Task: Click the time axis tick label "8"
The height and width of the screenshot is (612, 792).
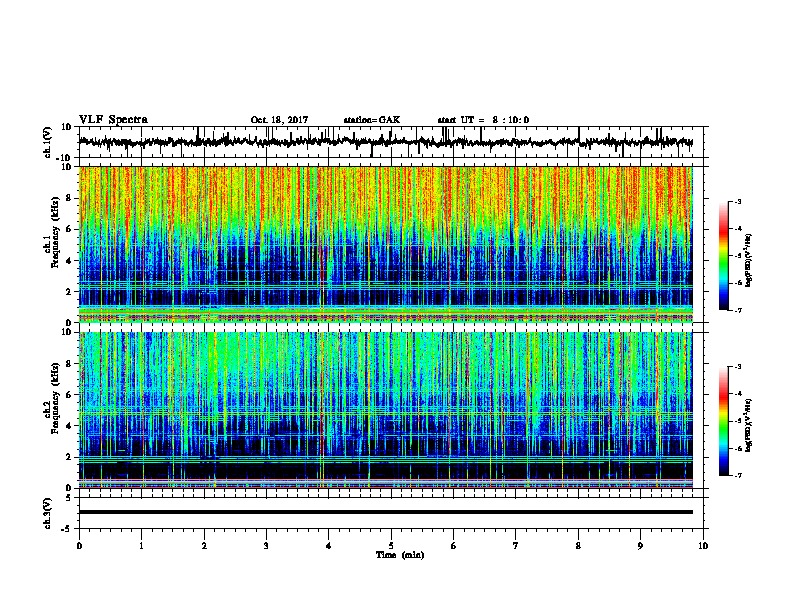Action: click(578, 546)
